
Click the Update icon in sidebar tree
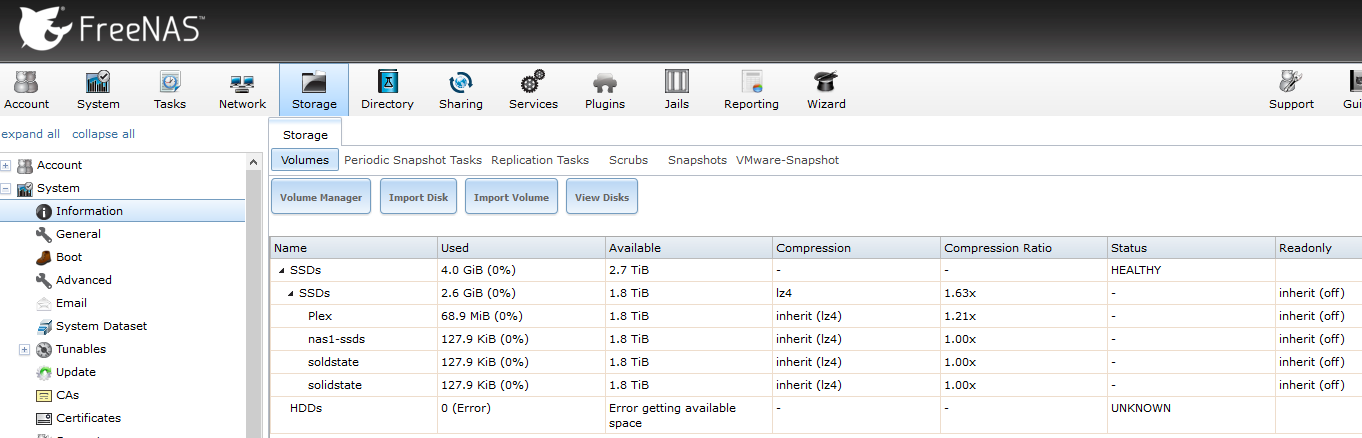click(x=44, y=372)
